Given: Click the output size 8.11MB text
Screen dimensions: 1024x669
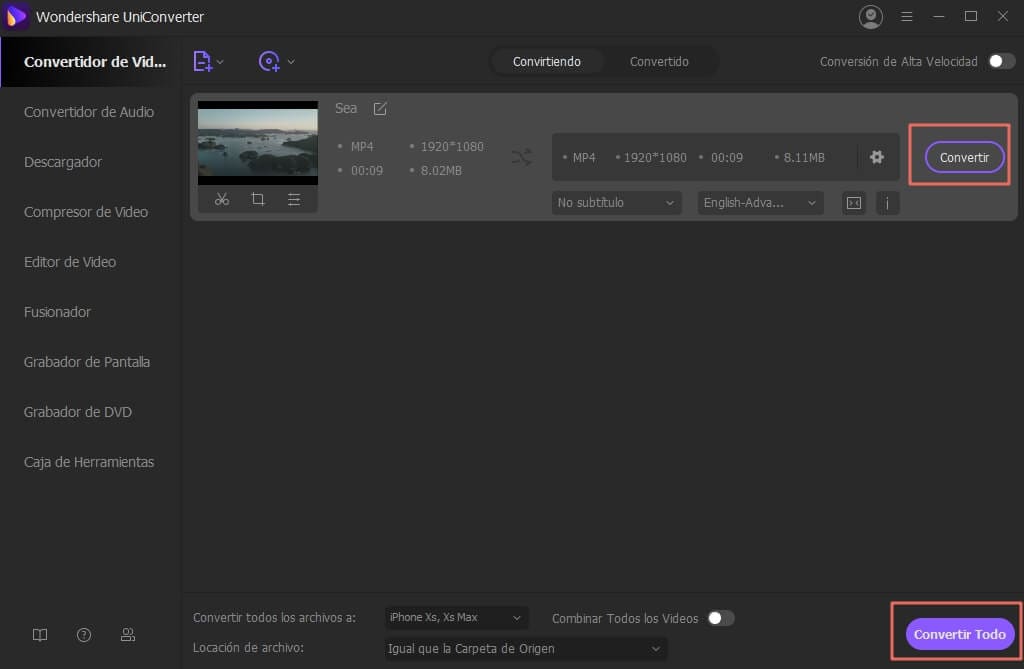Looking at the screenshot, I should 804,157.
